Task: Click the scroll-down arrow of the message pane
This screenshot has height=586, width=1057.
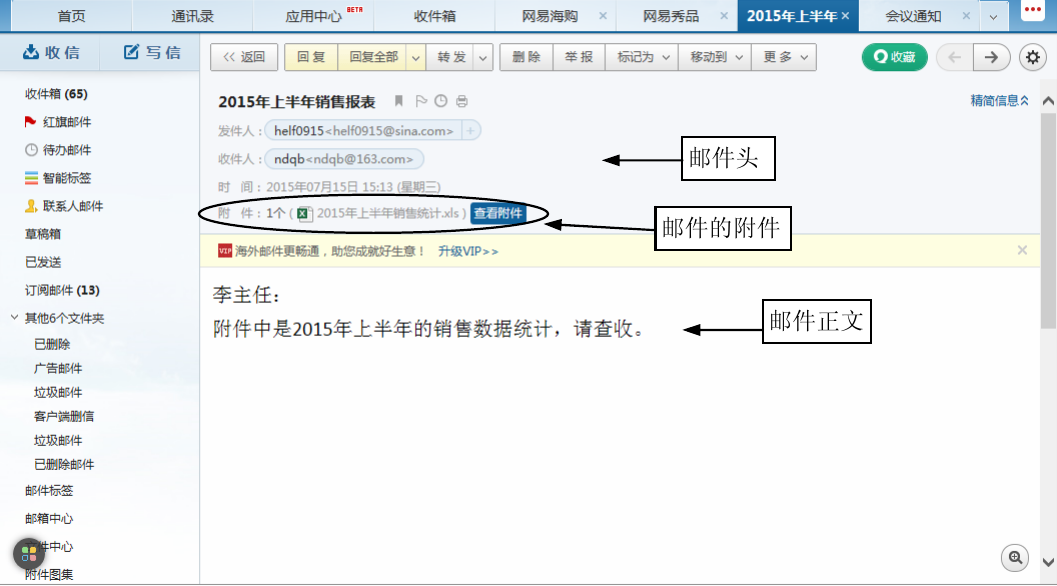Action: click(1048, 561)
